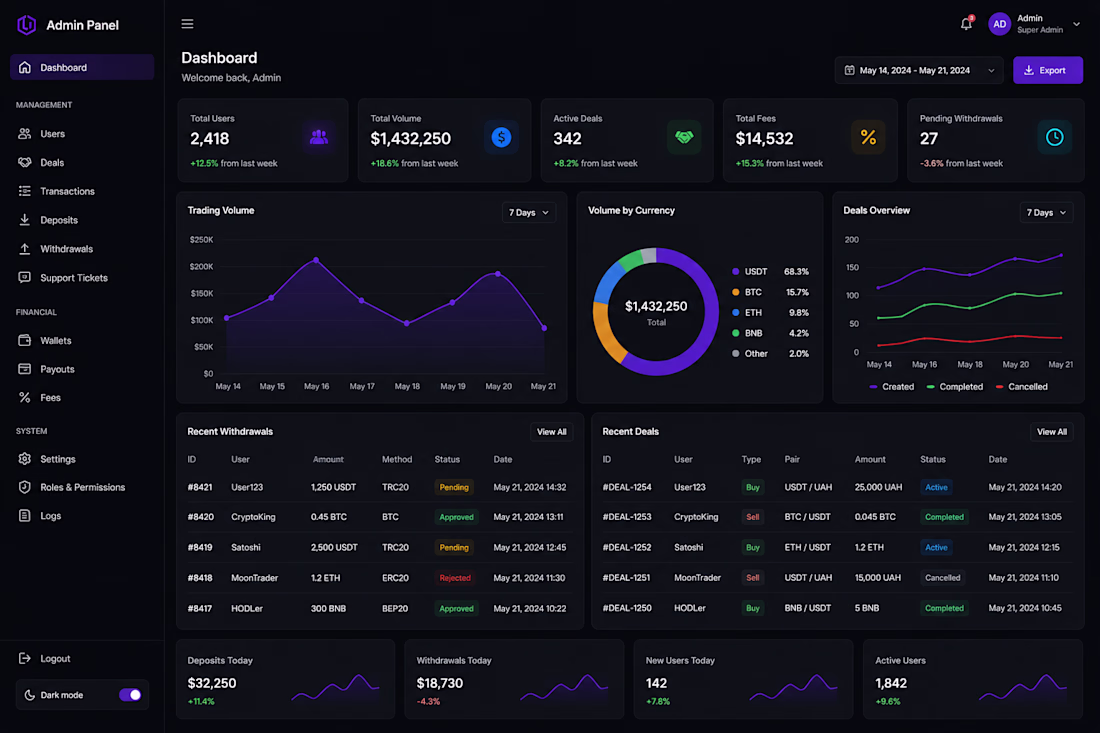The height and width of the screenshot is (733, 1100).
Task: Click the Pending Withdrawals clock icon
Action: click(1054, 137)
